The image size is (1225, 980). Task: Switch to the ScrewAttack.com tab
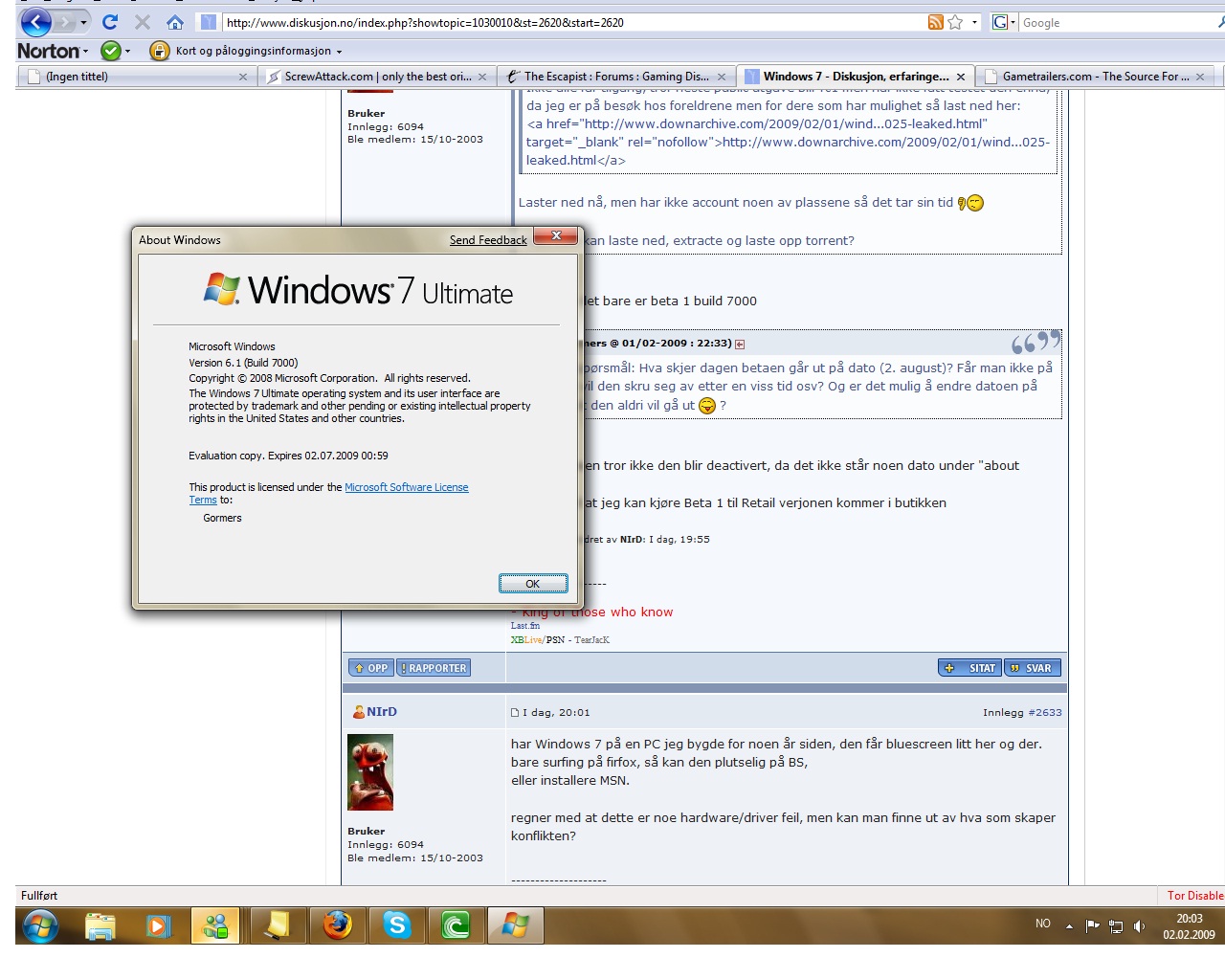pyautogui.click(x=376, y=77)
